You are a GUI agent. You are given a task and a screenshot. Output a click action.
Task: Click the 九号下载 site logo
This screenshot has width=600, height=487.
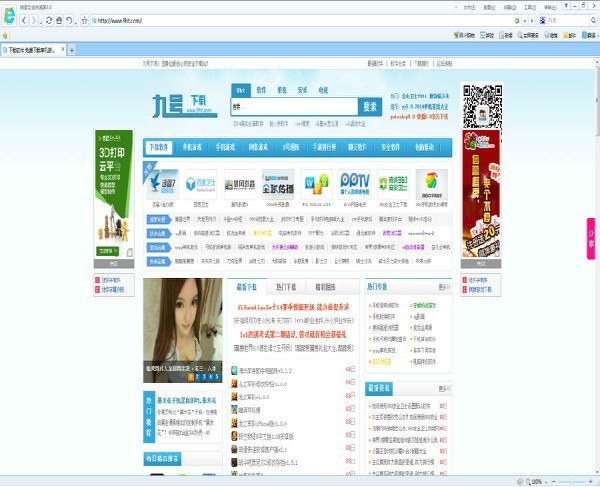(185, 105)
